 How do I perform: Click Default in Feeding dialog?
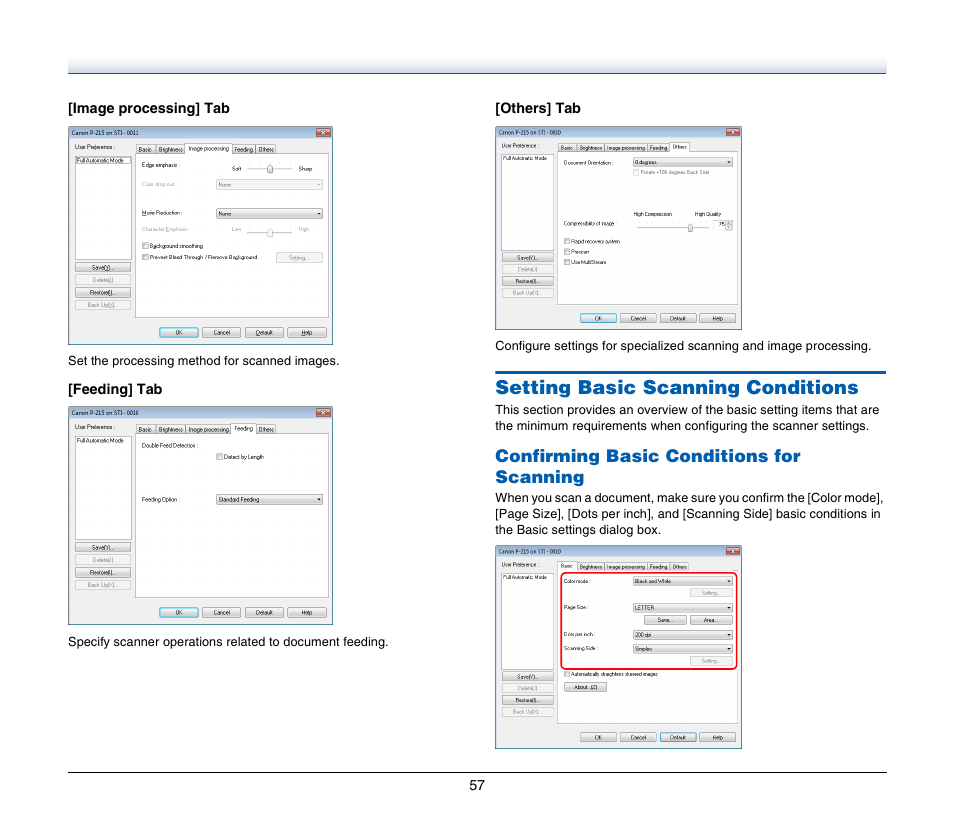pos(264,613)
